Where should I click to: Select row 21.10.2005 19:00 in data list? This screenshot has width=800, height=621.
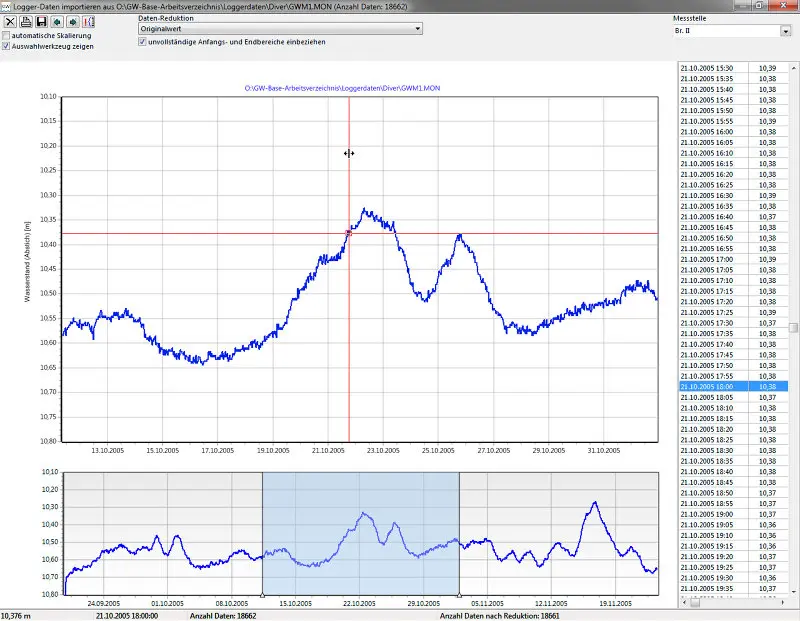point(734,514)
